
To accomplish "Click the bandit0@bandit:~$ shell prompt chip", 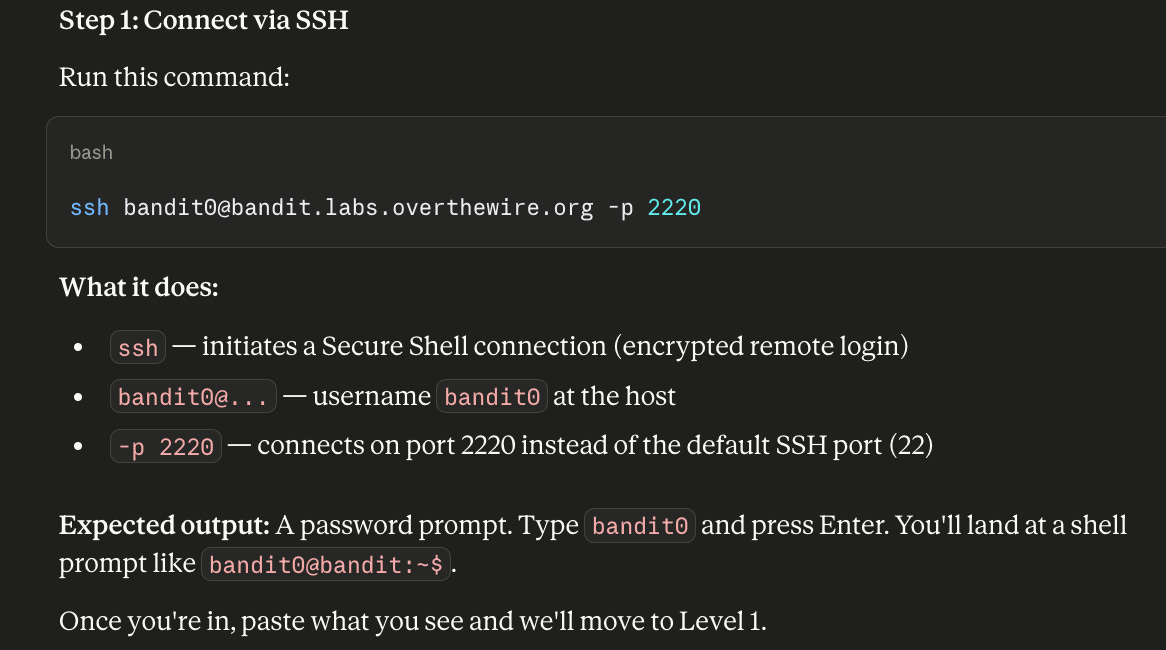I will pyautogui.click(x=326, y=564).
